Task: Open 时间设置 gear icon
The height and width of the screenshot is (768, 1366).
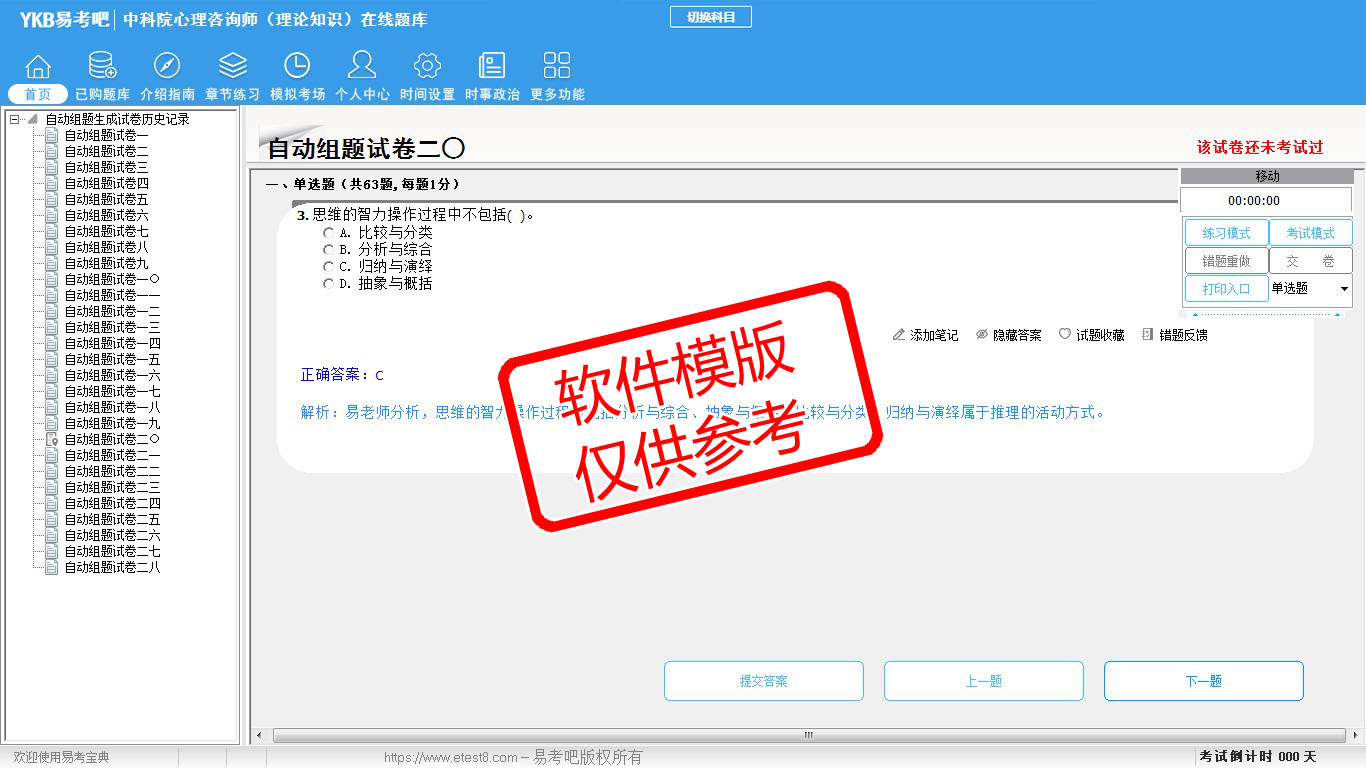Action: [x=427, y=67]
